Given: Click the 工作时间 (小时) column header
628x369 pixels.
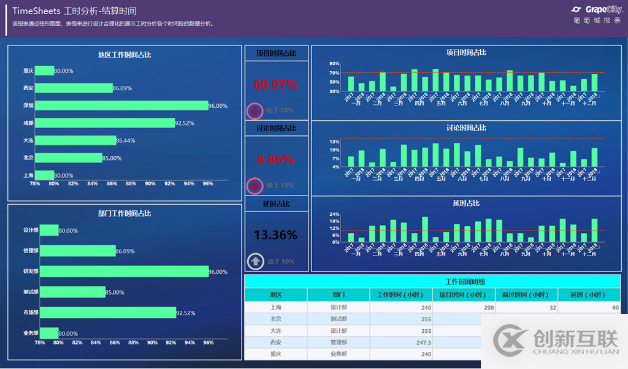Looking at the screenshot, I should [401, 295].
